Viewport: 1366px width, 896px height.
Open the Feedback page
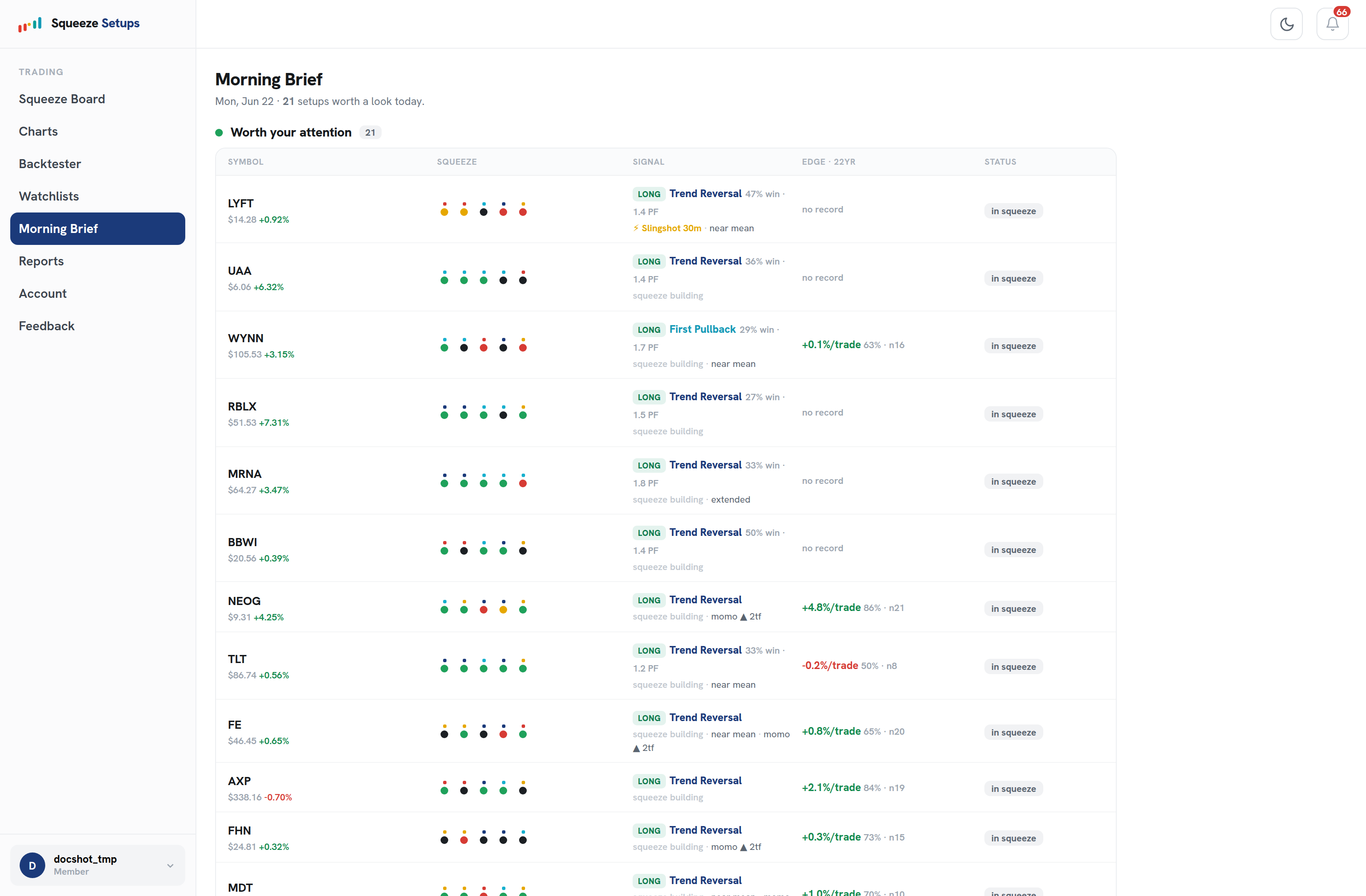pos(98,326)
